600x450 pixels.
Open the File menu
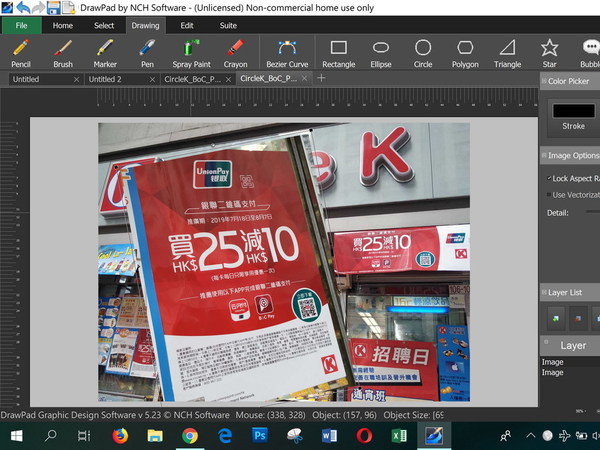point(21,26)
